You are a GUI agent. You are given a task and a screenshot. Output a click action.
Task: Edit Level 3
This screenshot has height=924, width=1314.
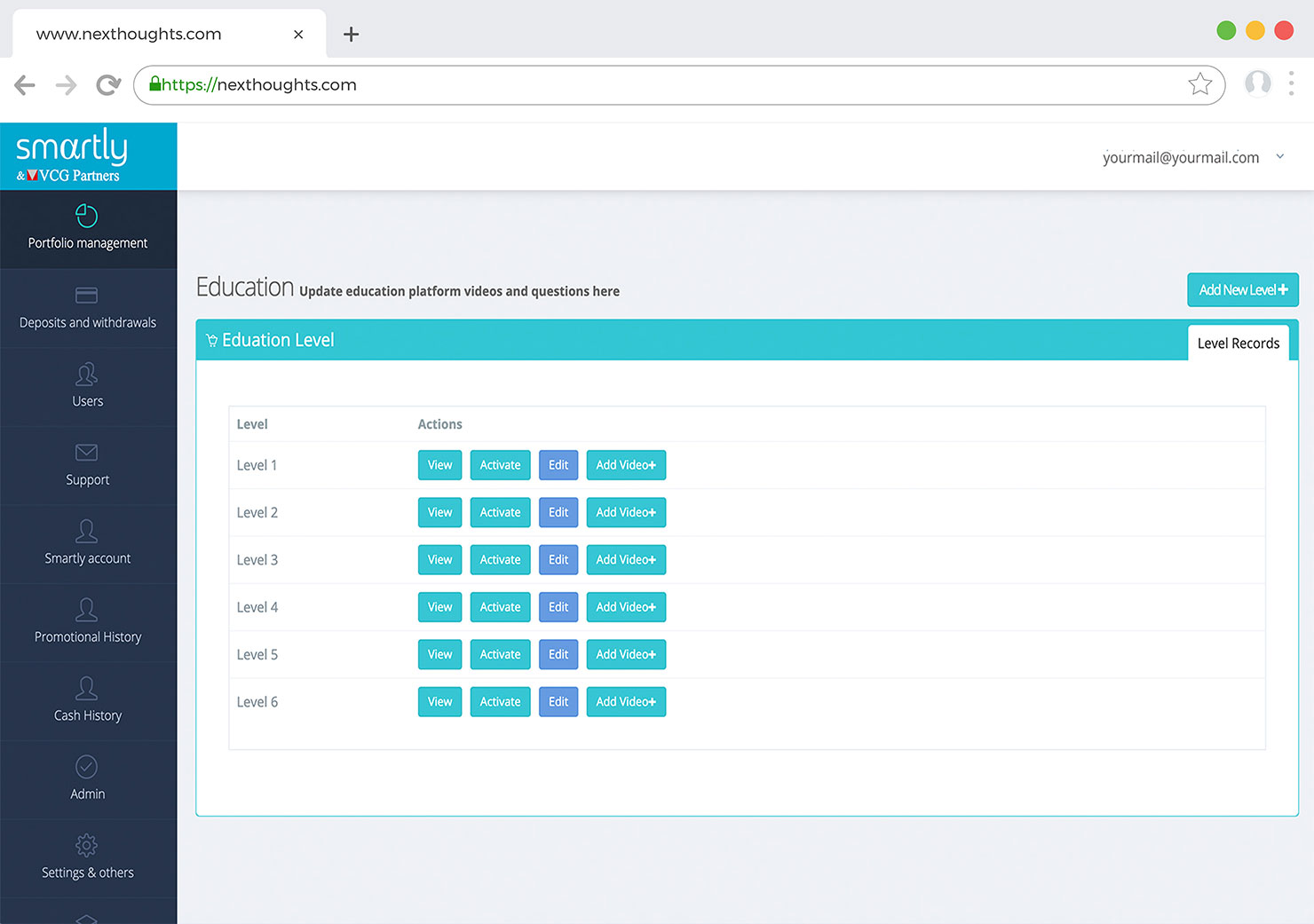coord(558,560)
